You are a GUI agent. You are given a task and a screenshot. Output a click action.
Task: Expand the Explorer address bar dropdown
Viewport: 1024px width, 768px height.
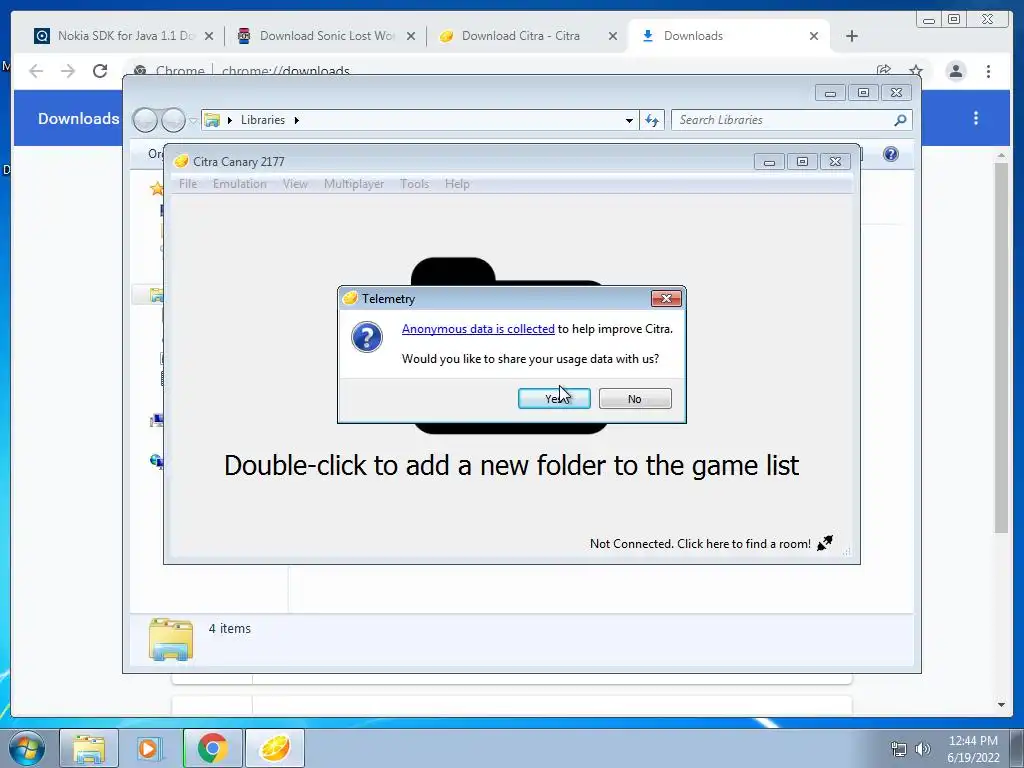pos(629,120)
